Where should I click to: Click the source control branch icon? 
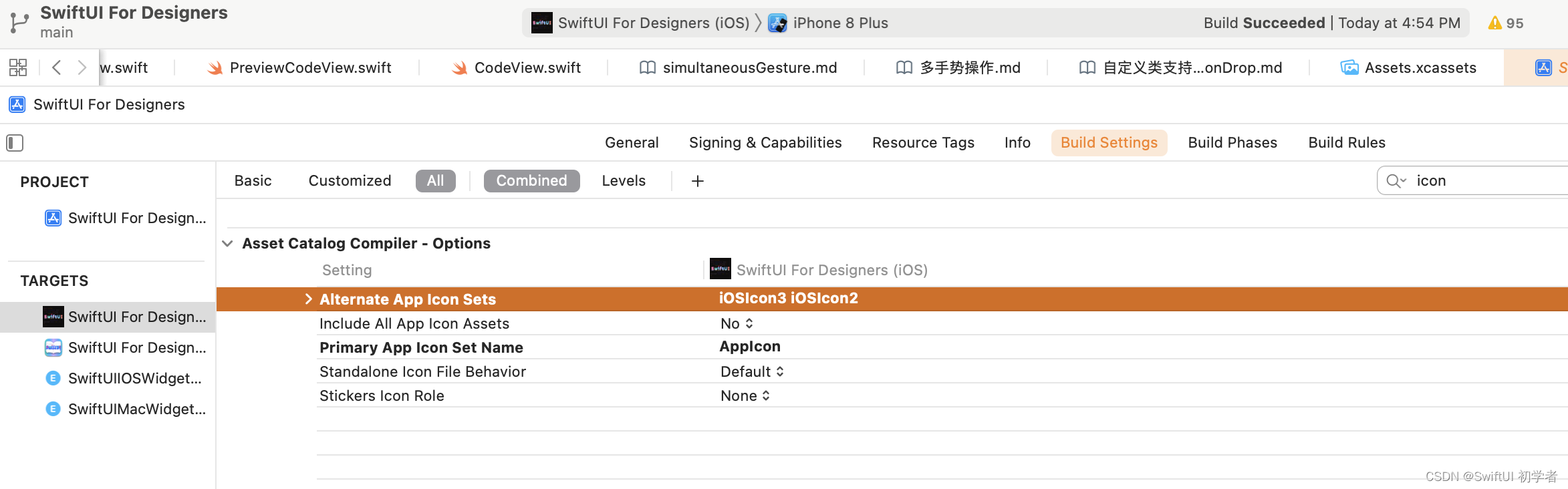[x=19, y=23]
